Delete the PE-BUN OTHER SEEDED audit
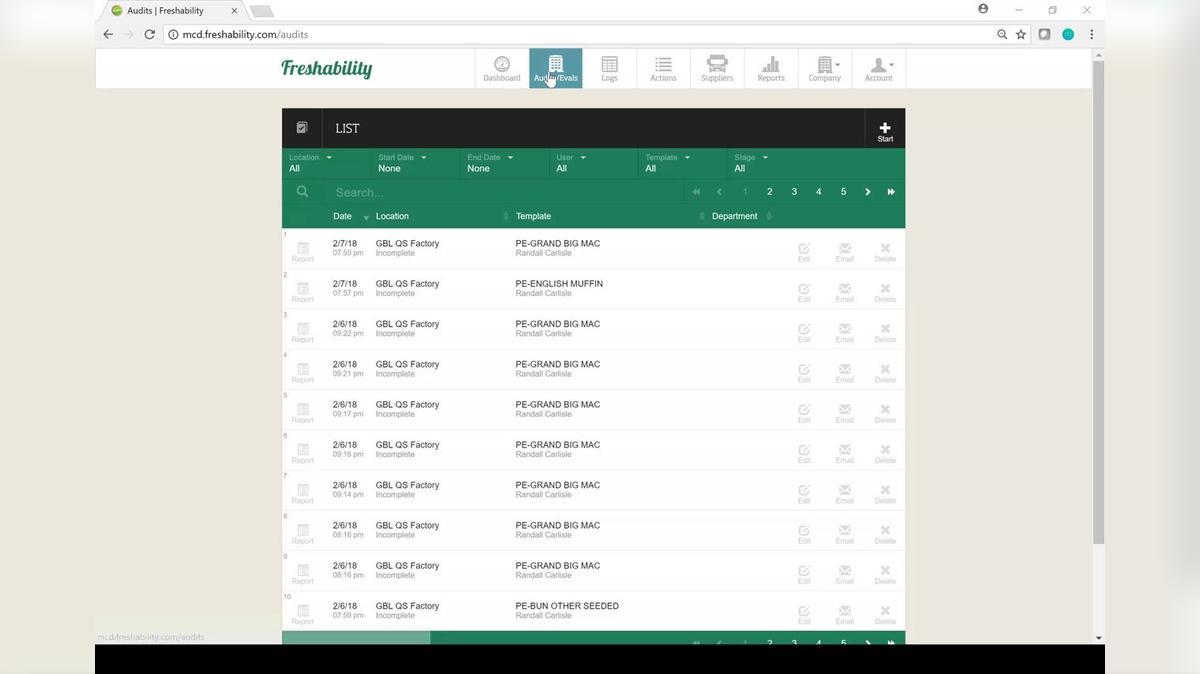Screen dimensions: 1200x674 point(885,613)
